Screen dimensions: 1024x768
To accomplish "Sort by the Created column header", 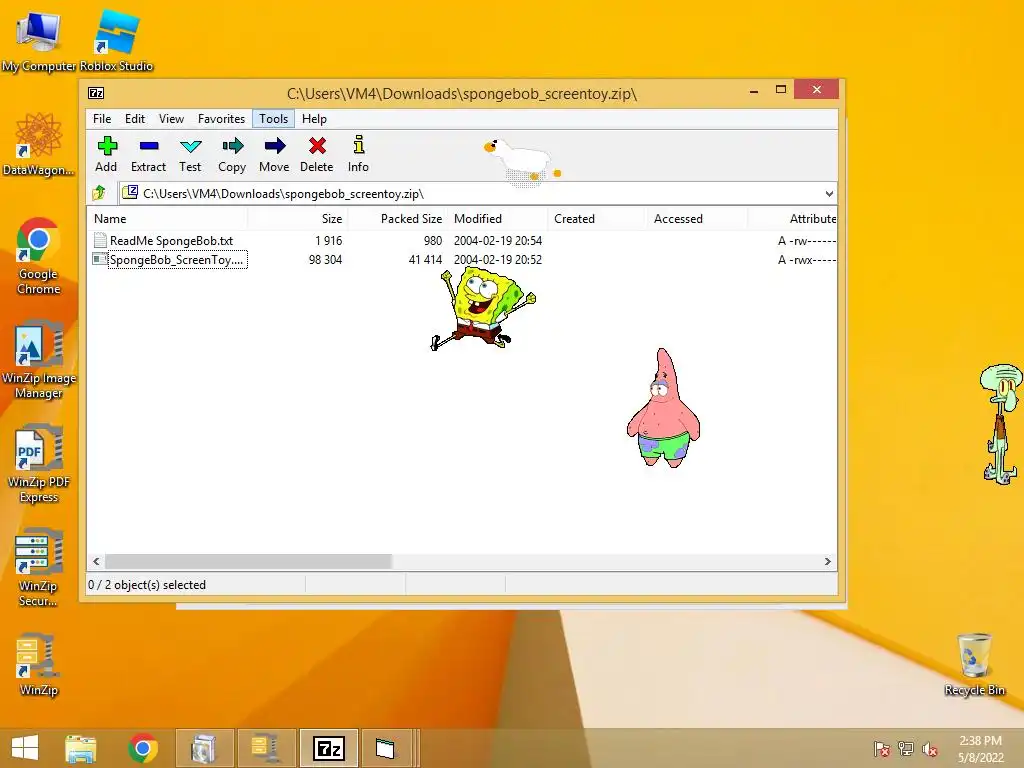I will pos(598,219).
